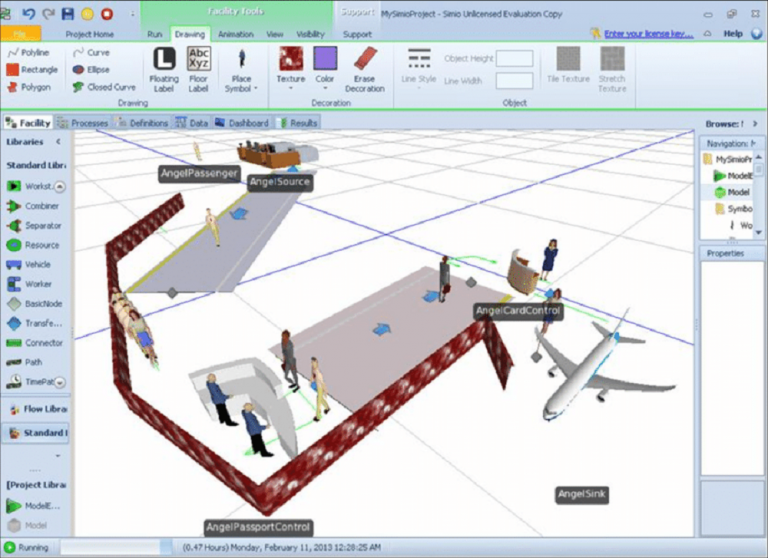Select the Rectangle drawing tool
Image resolution: width=768 pixels, height=558 pixels.
coord(33,70)
